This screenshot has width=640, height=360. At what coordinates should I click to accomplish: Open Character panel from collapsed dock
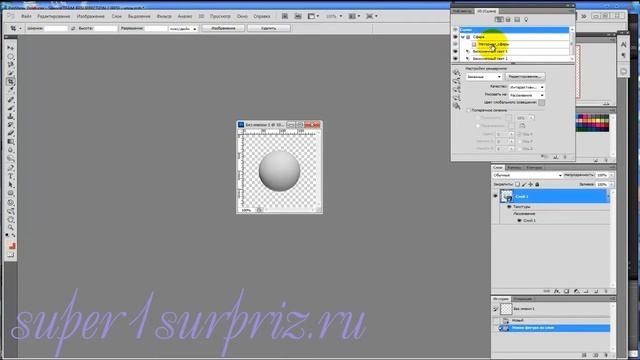tap(624, 44)
